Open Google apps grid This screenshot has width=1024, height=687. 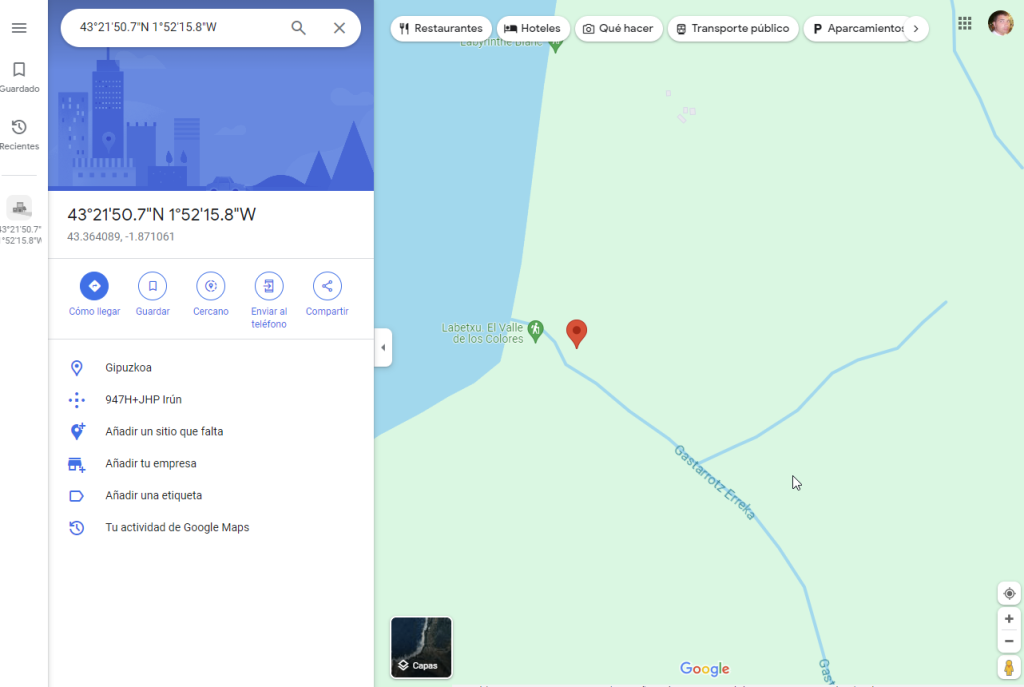[964, 24]
